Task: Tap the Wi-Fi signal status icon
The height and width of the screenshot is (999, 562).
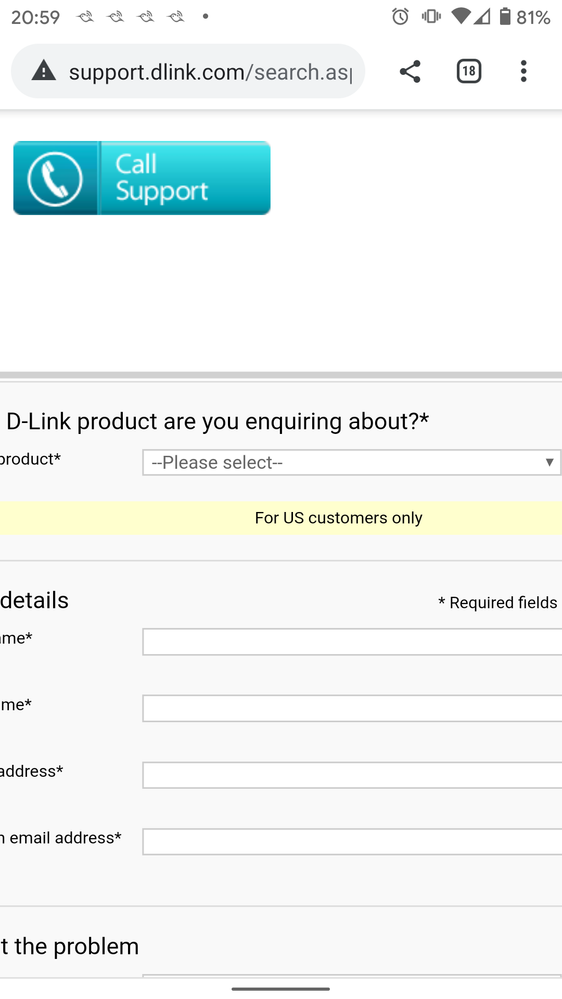Action: coord(460,17)
